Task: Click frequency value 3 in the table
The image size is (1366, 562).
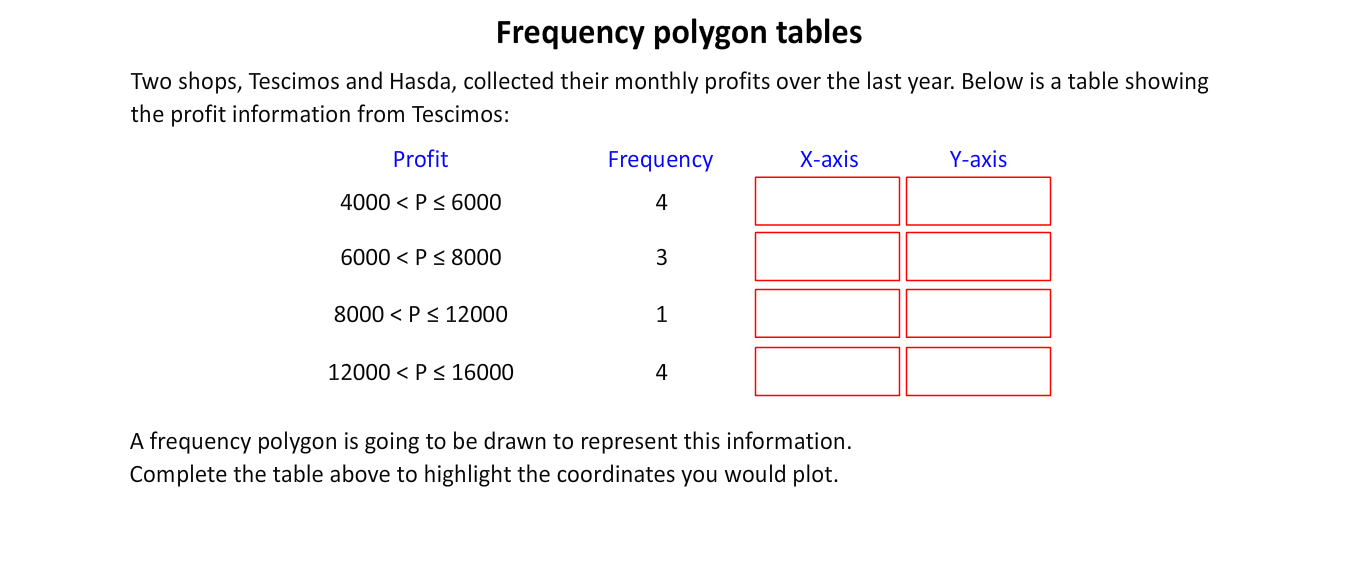Action: pyautogui.click(x=661, y=258)
